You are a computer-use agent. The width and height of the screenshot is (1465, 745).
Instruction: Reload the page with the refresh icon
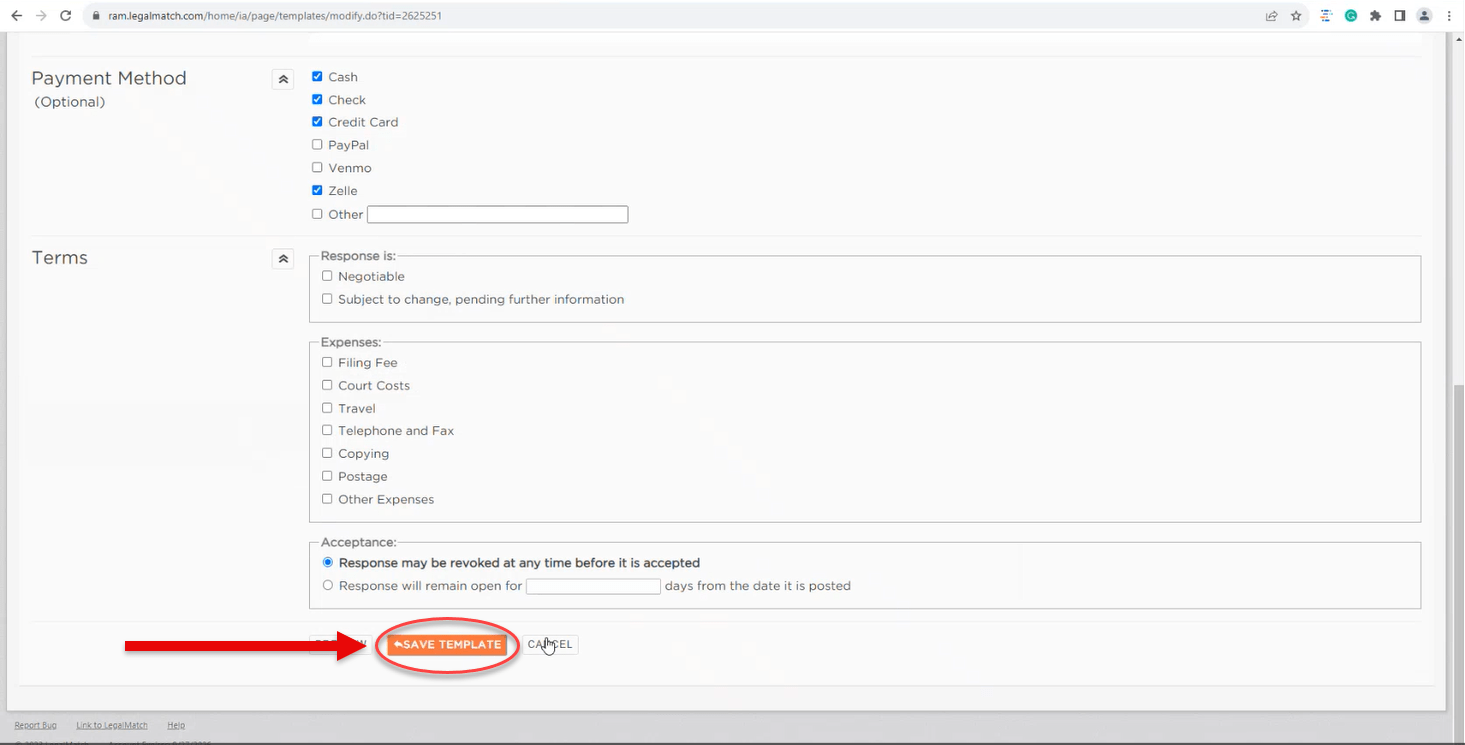click(65, 16)
